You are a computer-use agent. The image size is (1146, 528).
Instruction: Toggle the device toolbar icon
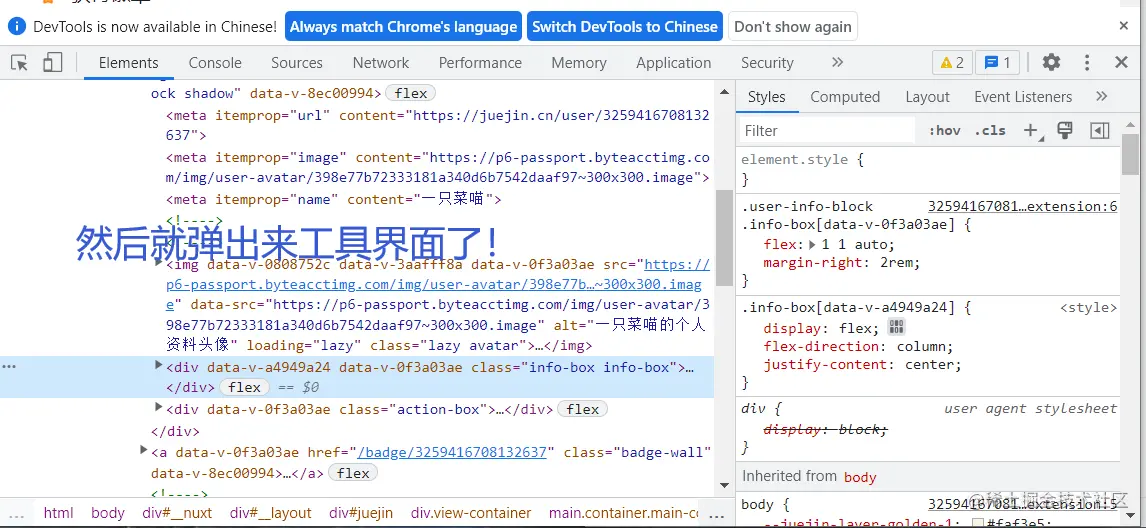pyautogui.click(x=52, y=63)
